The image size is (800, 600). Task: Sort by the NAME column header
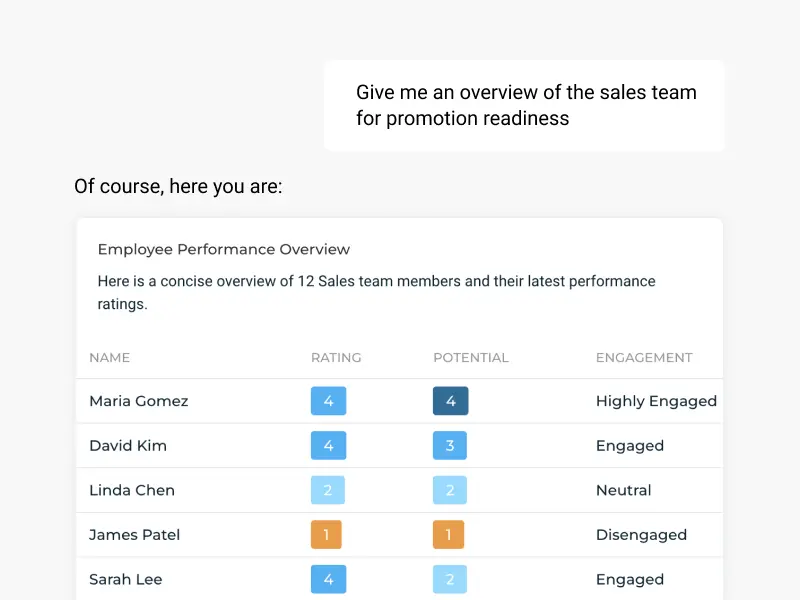click(x=110, y=358)
